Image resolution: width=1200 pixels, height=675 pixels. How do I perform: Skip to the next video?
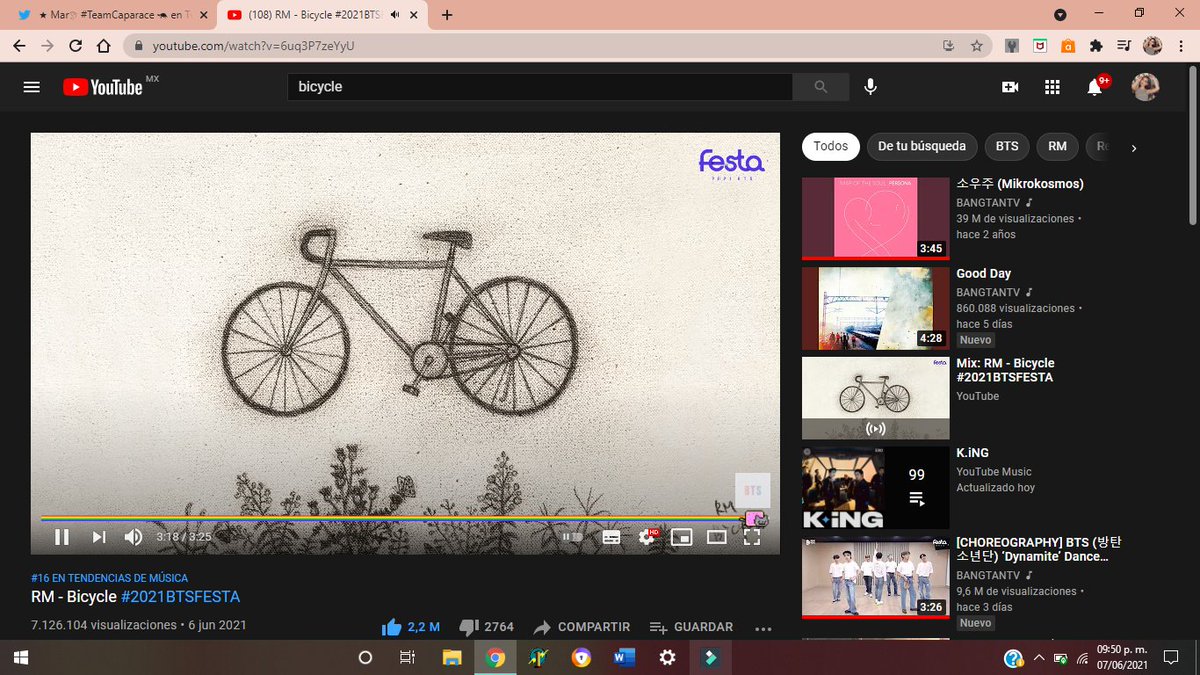[99, 537]
